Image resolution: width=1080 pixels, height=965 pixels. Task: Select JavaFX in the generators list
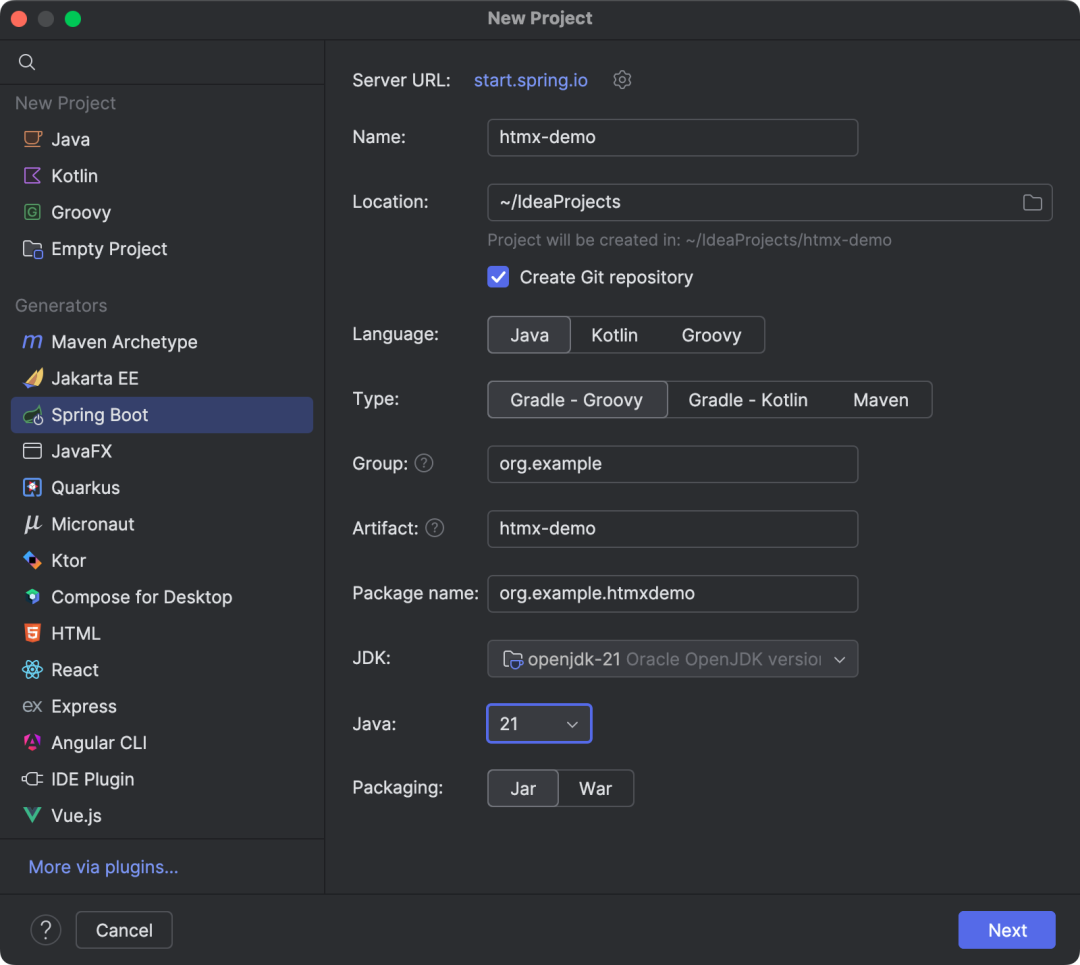(x=162, y=451)
